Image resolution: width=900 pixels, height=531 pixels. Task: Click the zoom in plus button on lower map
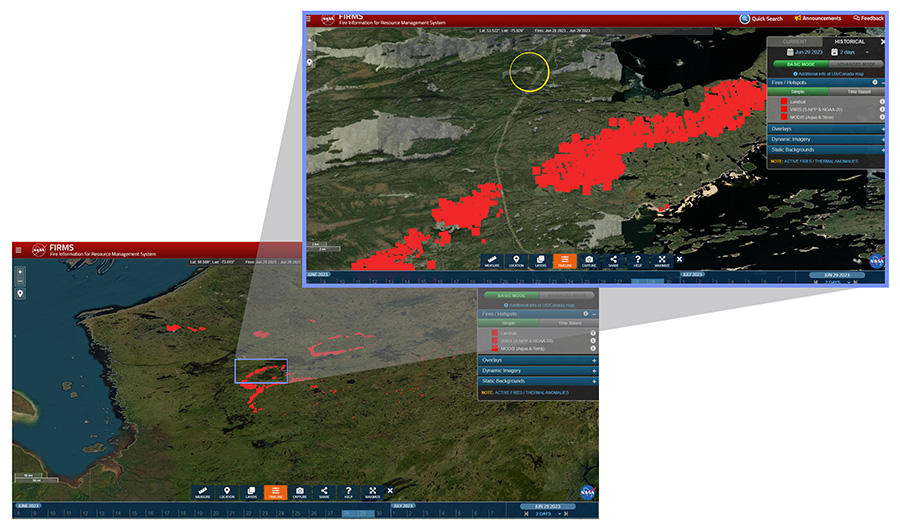[19, 271]
